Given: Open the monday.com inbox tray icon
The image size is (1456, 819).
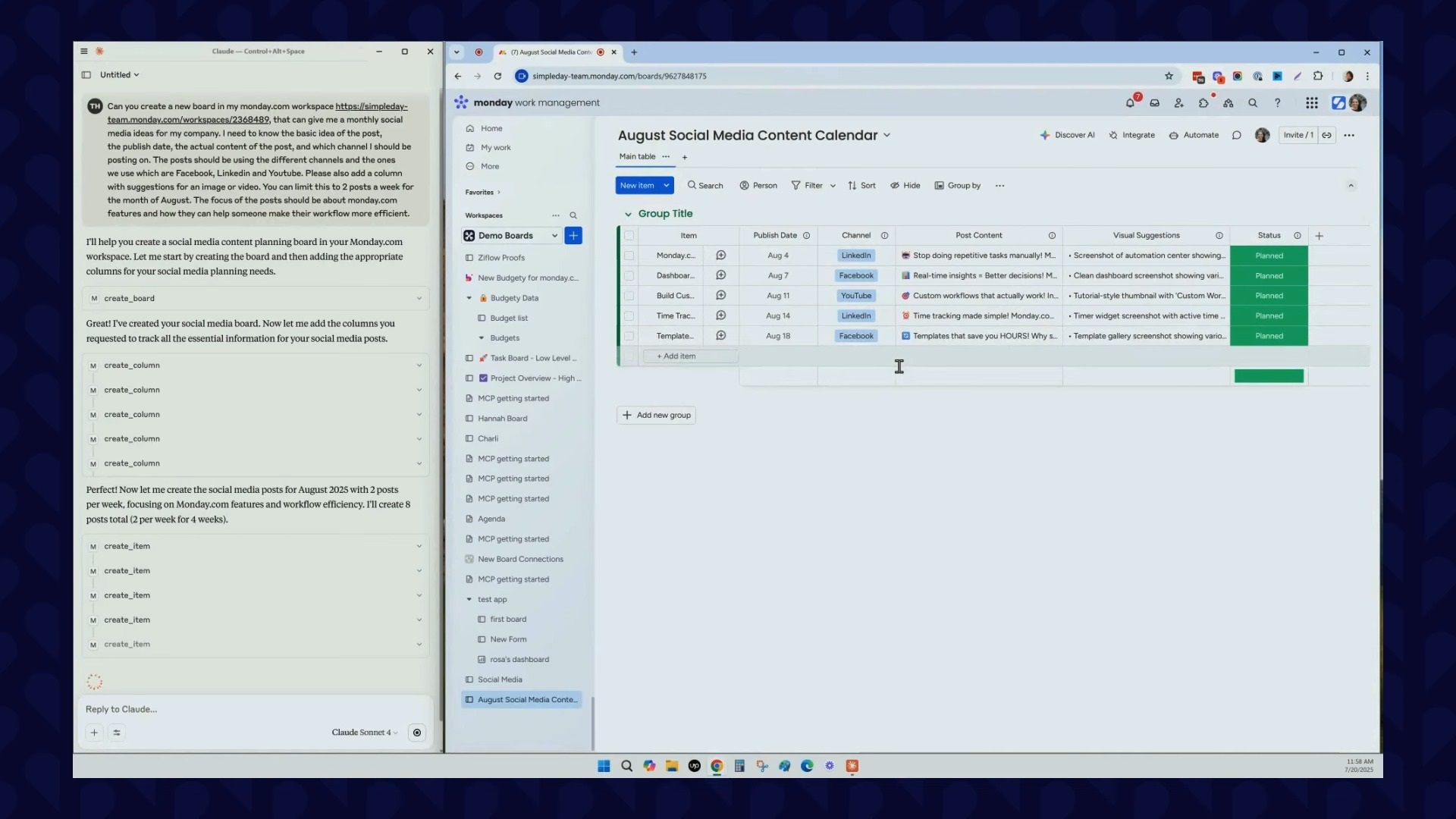Looking at the screenshot, I should [x=1154, y=103].
